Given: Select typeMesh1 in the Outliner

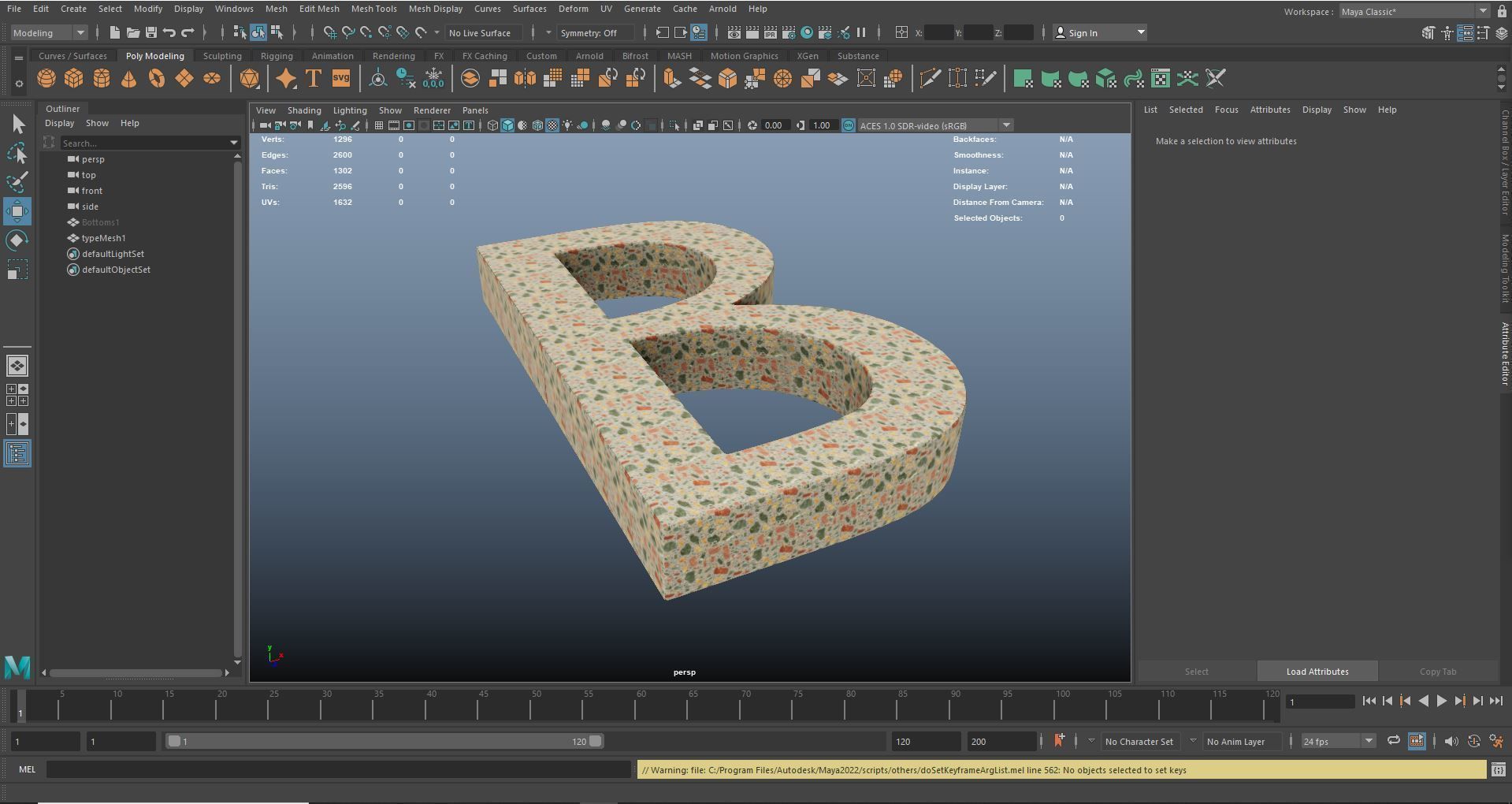Looking at the screenshot, I should click(103, 238).
